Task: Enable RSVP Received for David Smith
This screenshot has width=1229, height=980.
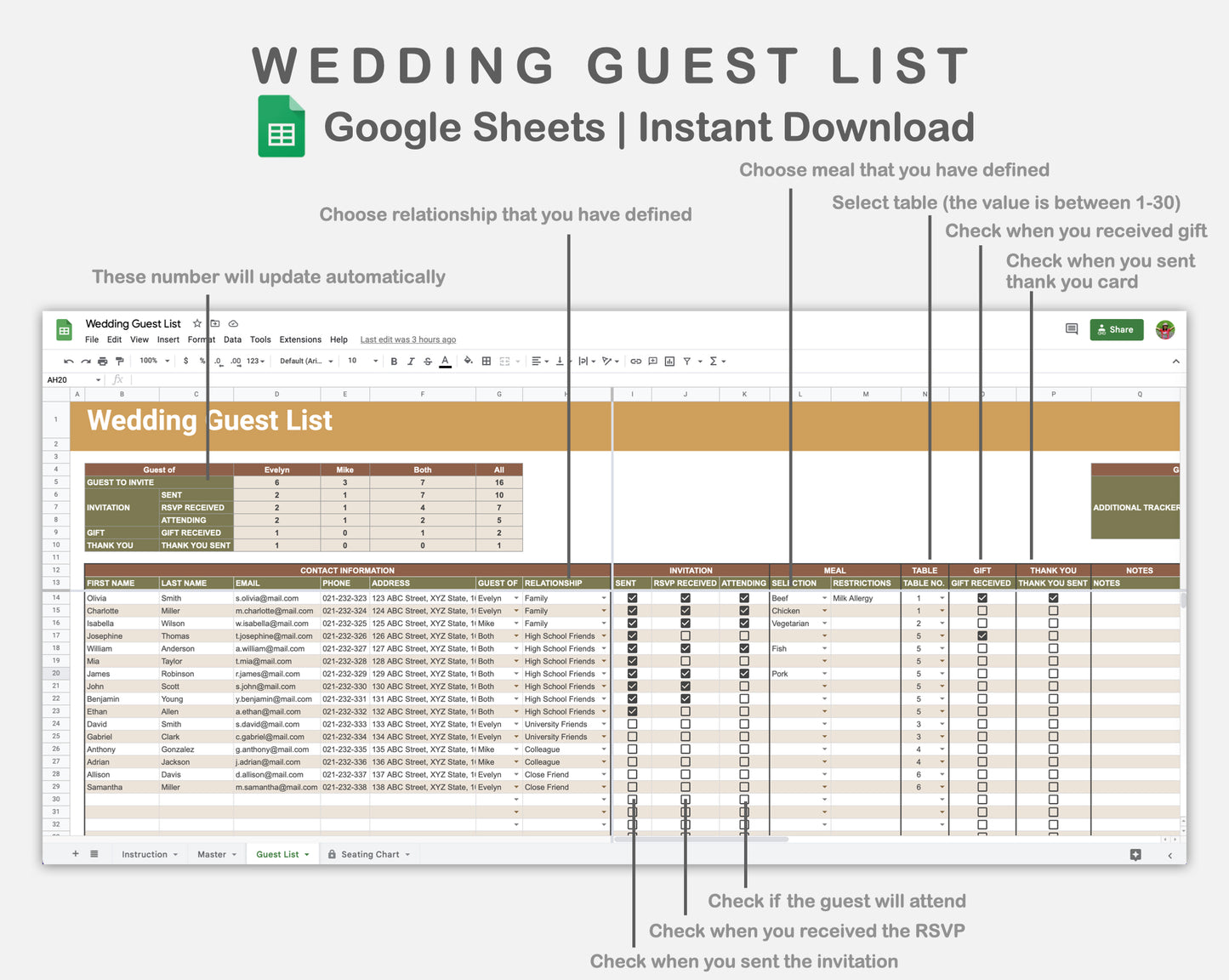Action: [685, 723]
